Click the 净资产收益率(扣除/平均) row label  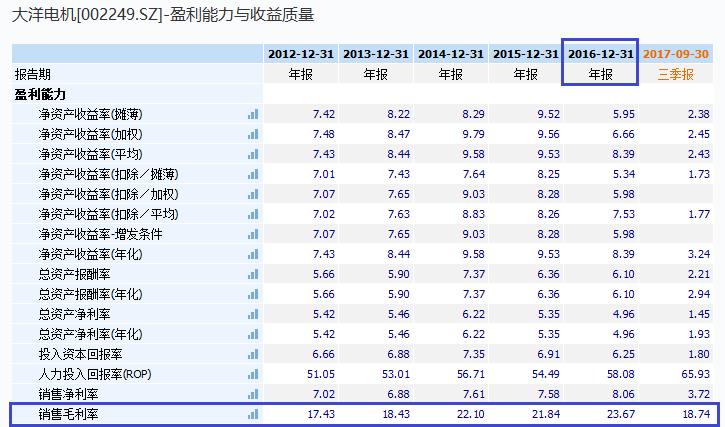coord(109,214)
